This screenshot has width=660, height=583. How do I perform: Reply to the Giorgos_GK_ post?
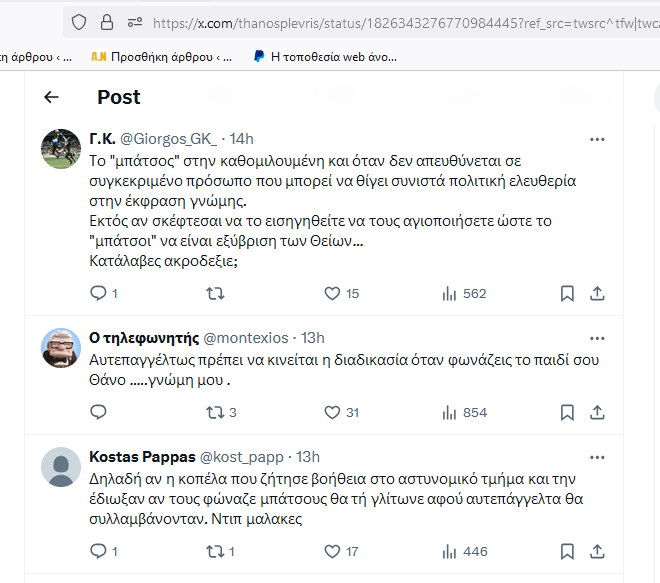pyautogui.click(x=98, y=293)
